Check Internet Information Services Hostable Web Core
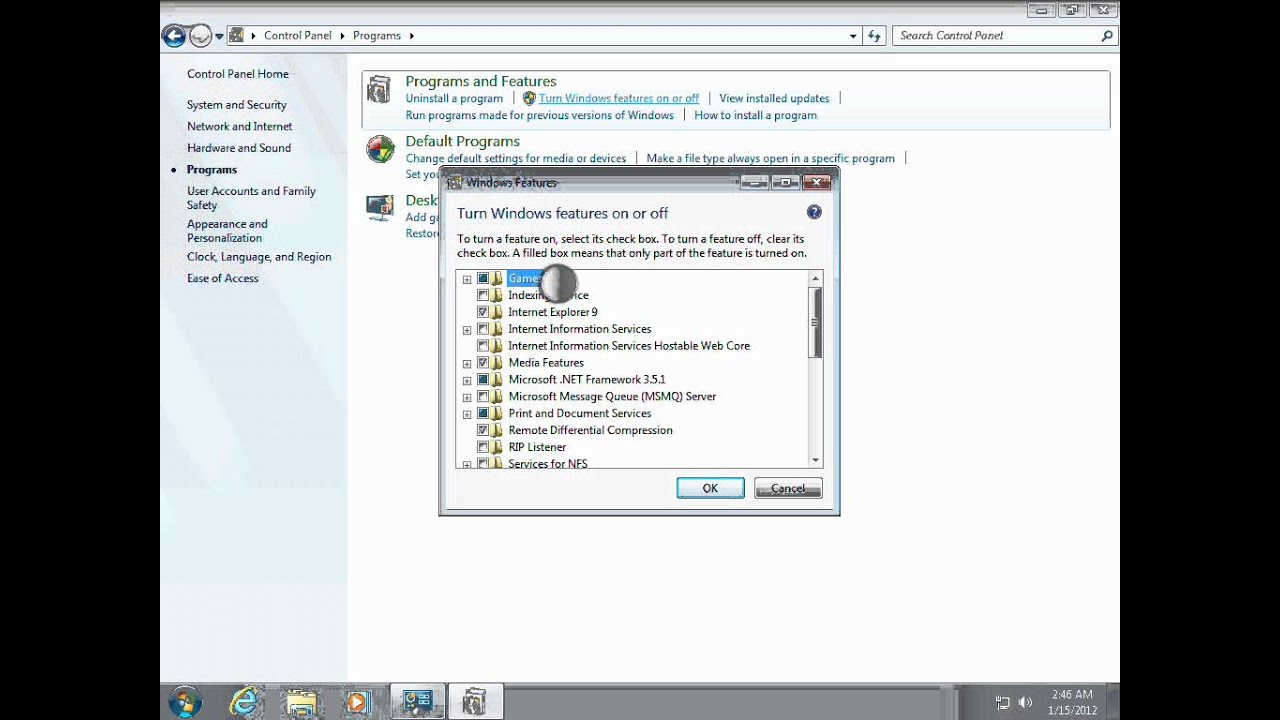 483,346
